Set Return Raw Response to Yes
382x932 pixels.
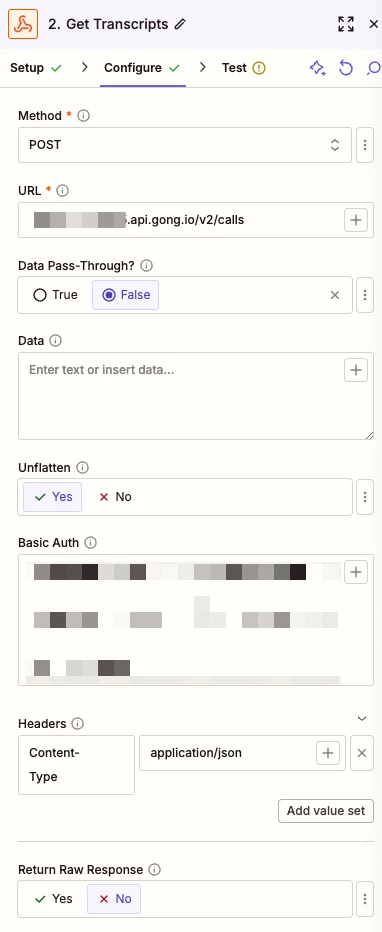click(x=53, y=899)
